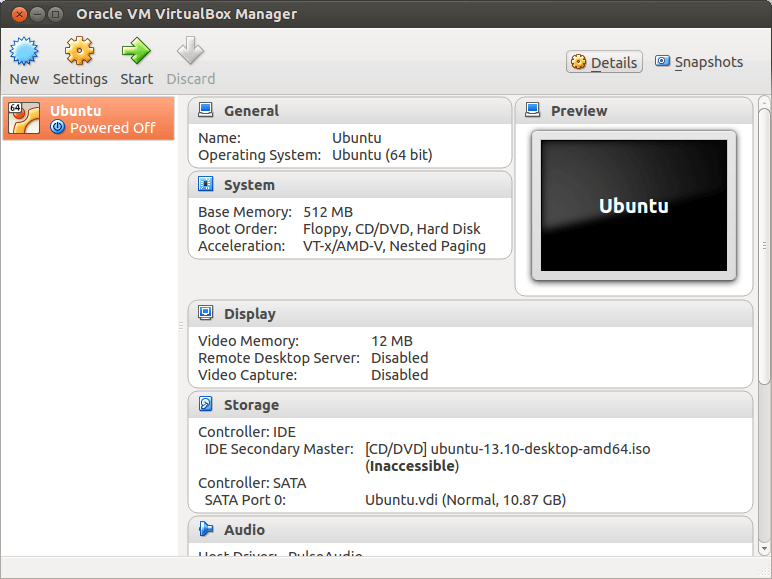
Task: Click the Ubuntu preview thumbnail
Action: pyautogui.click(x=634, y=205)
